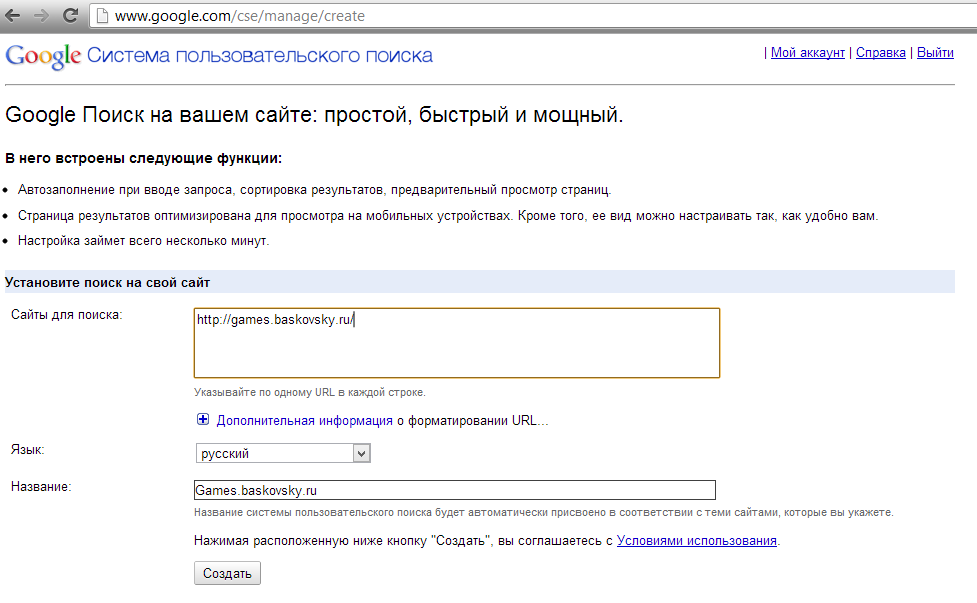Click the label Сайты для поиска:

67,315
